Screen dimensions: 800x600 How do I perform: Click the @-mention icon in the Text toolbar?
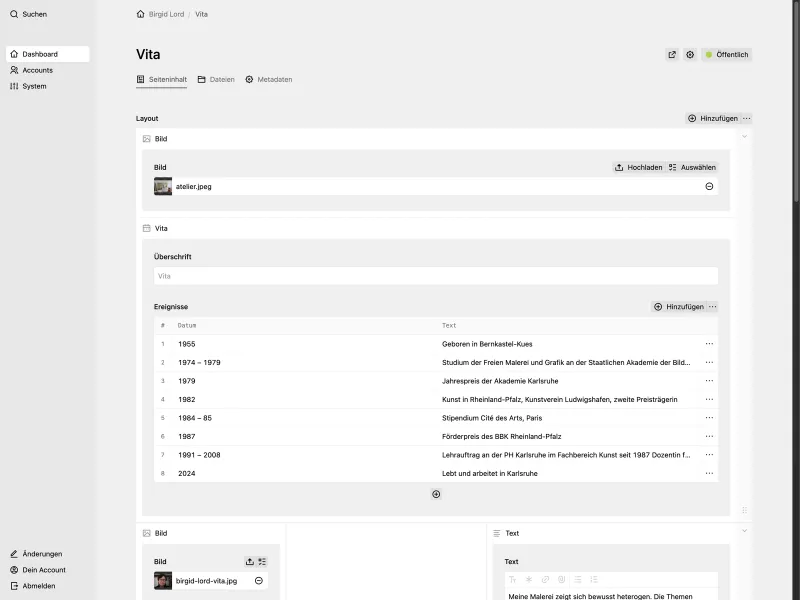click(560, 578)
